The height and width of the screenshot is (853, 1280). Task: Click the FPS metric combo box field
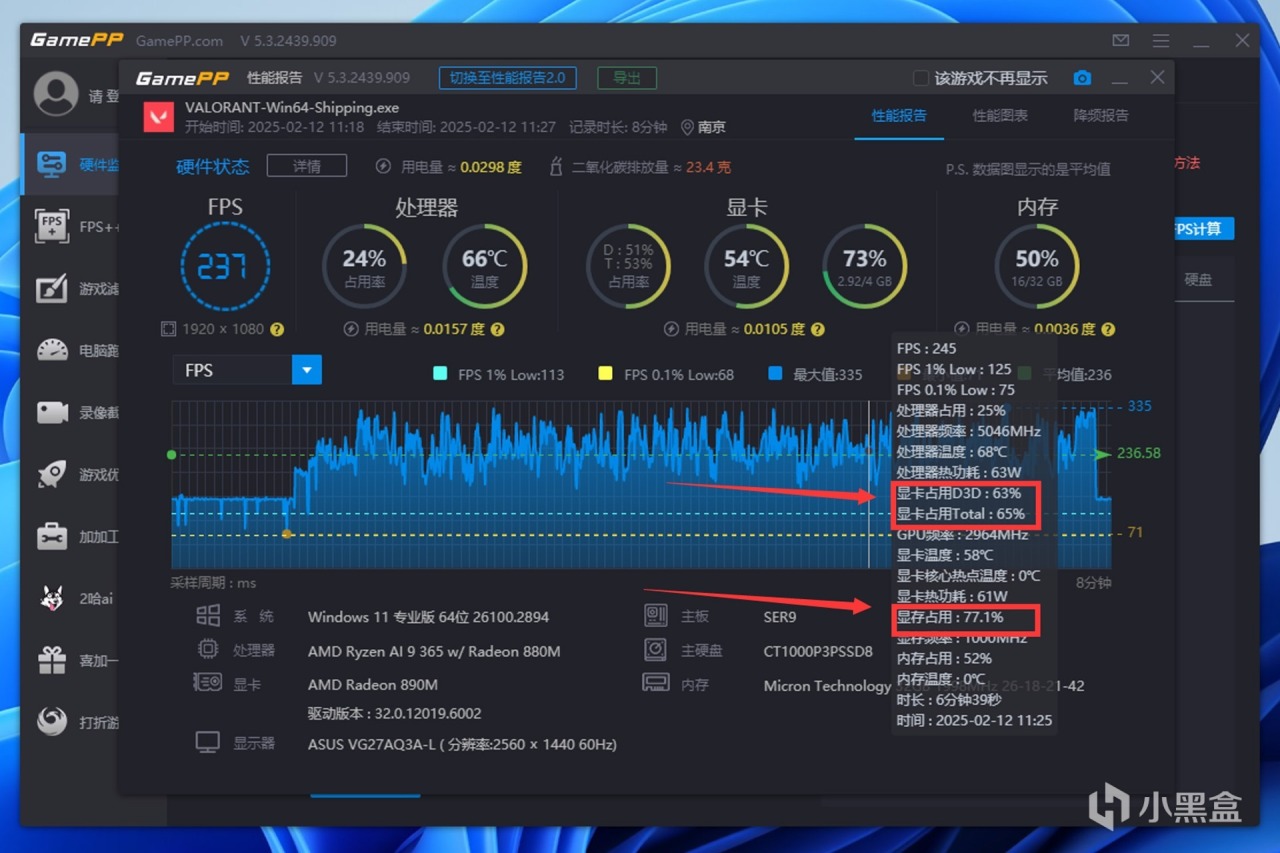coord(247,370)
